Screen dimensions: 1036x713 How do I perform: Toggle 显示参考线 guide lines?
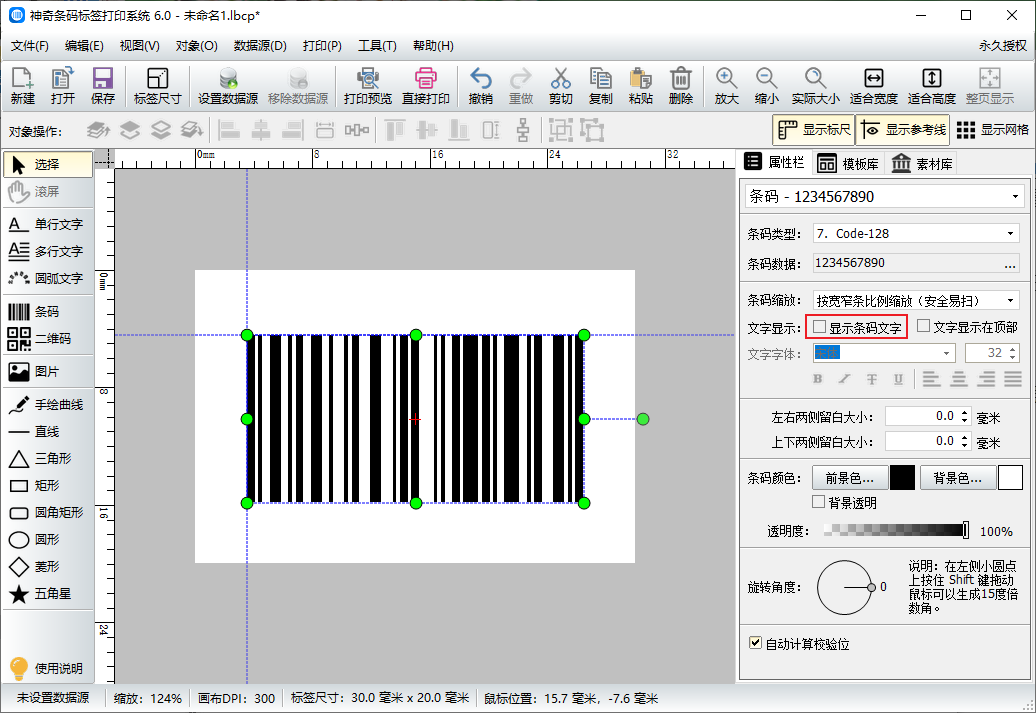(x=903, y=130)
